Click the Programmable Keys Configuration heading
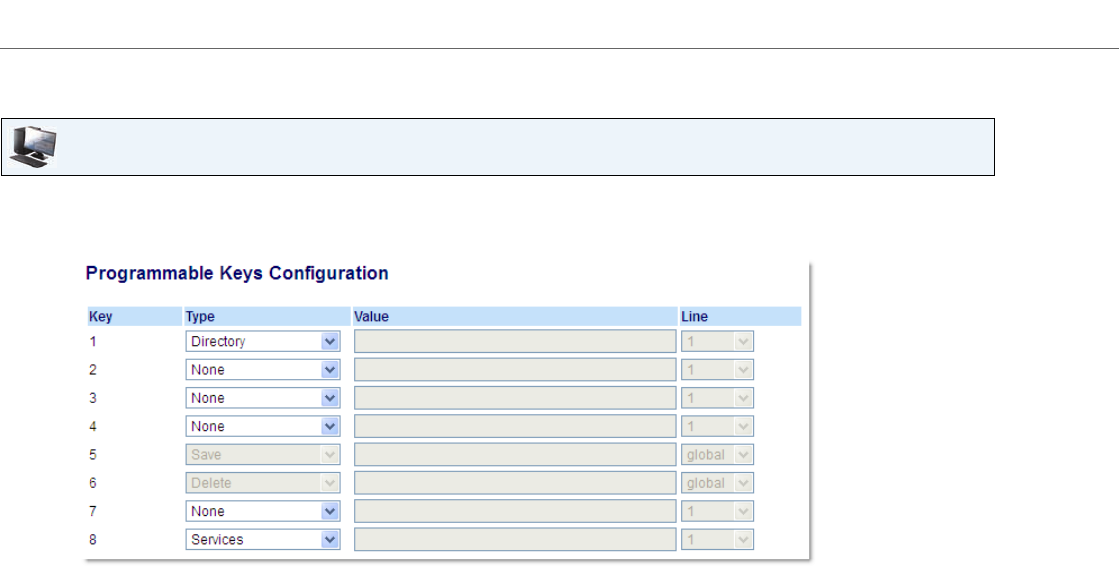This screenshot has width=1119, height=566. pos(237,273)
